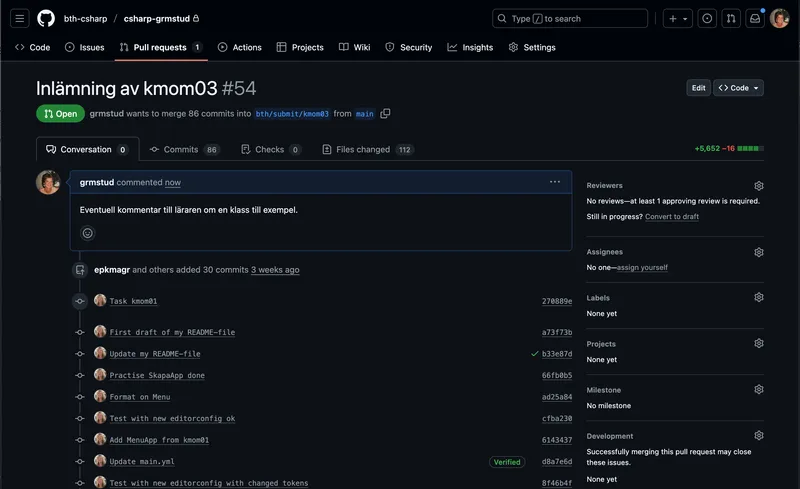Click the Convert to draft link

(x=672, y=216)
